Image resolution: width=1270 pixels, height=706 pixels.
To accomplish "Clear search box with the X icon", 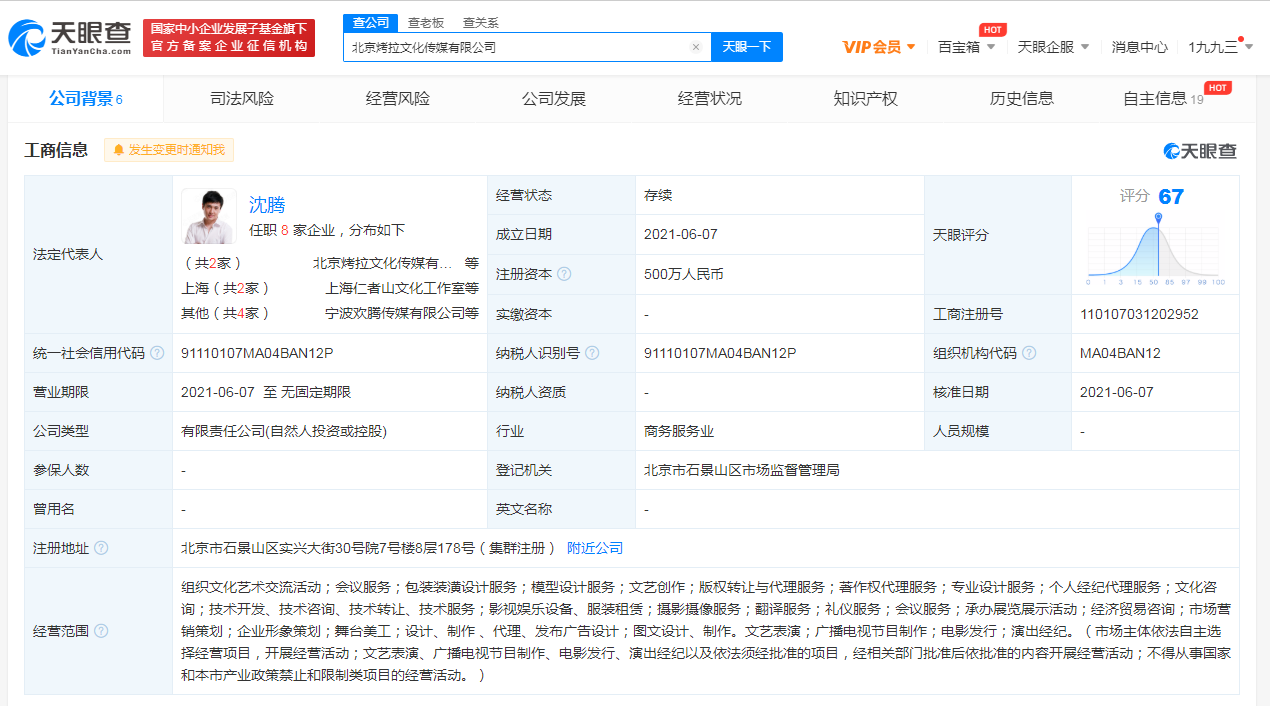I will click(696, 47).
